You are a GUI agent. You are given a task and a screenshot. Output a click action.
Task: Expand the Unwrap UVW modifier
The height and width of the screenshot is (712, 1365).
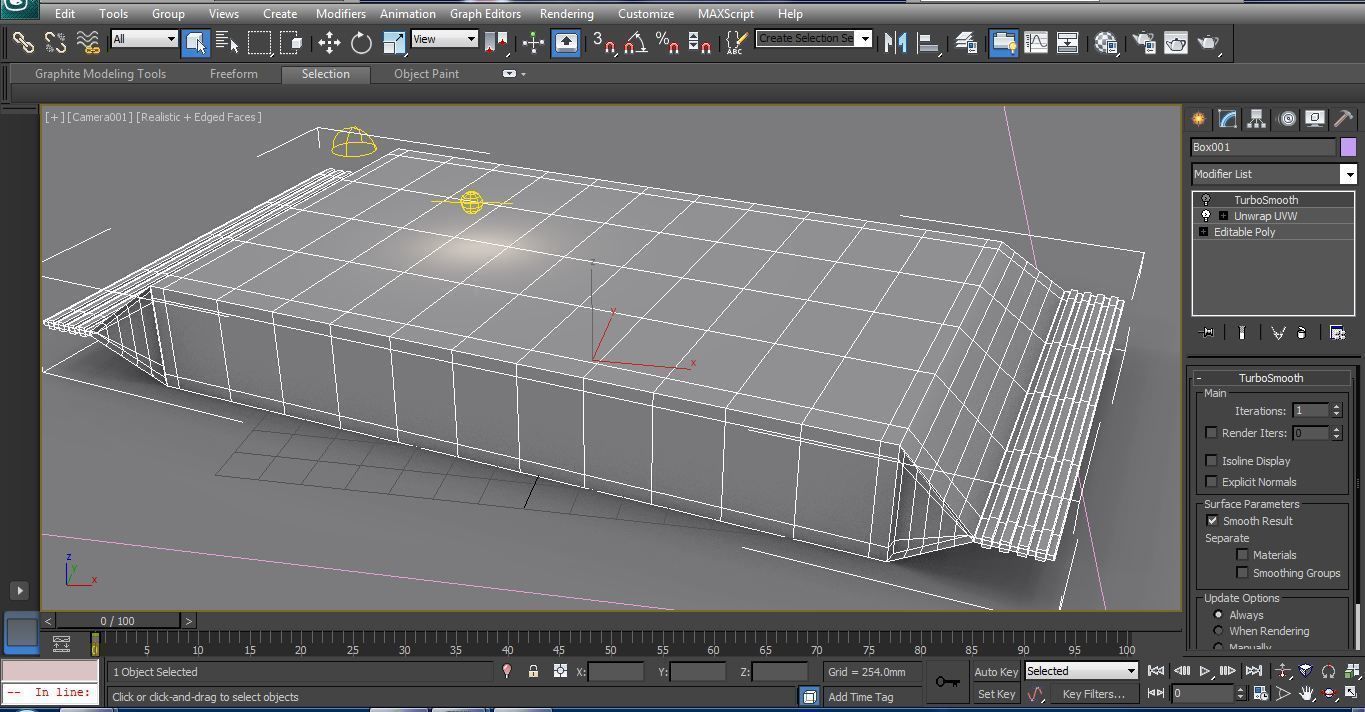[1223, 216]
